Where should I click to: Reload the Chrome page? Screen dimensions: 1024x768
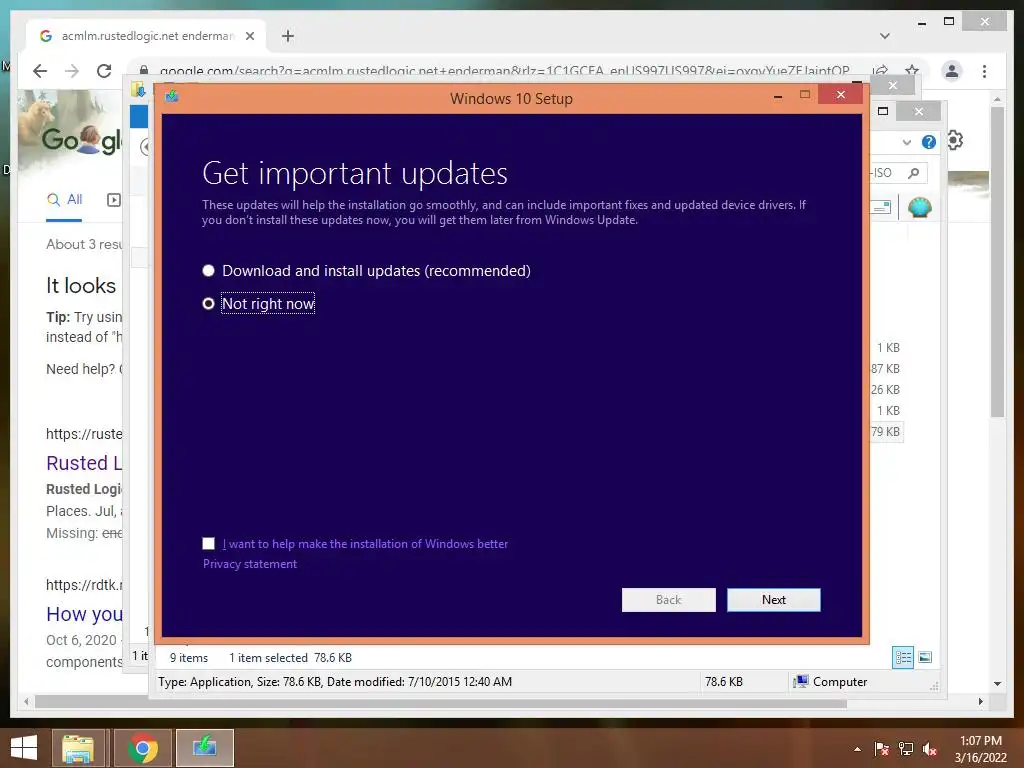(104, 71)
